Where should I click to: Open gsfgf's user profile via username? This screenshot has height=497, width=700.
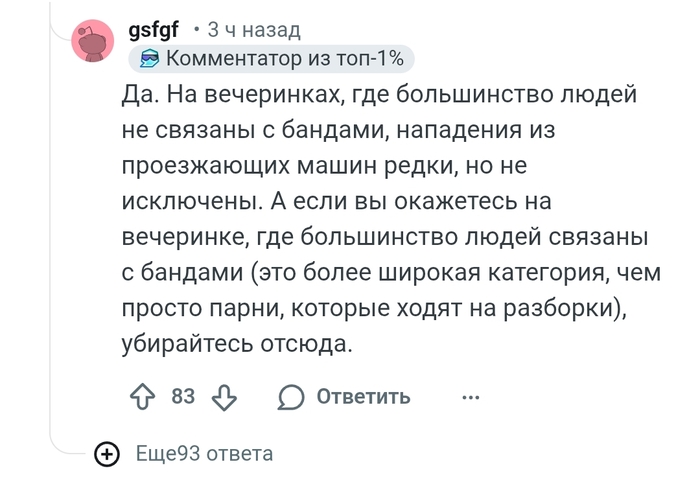(x=153, y=31)
